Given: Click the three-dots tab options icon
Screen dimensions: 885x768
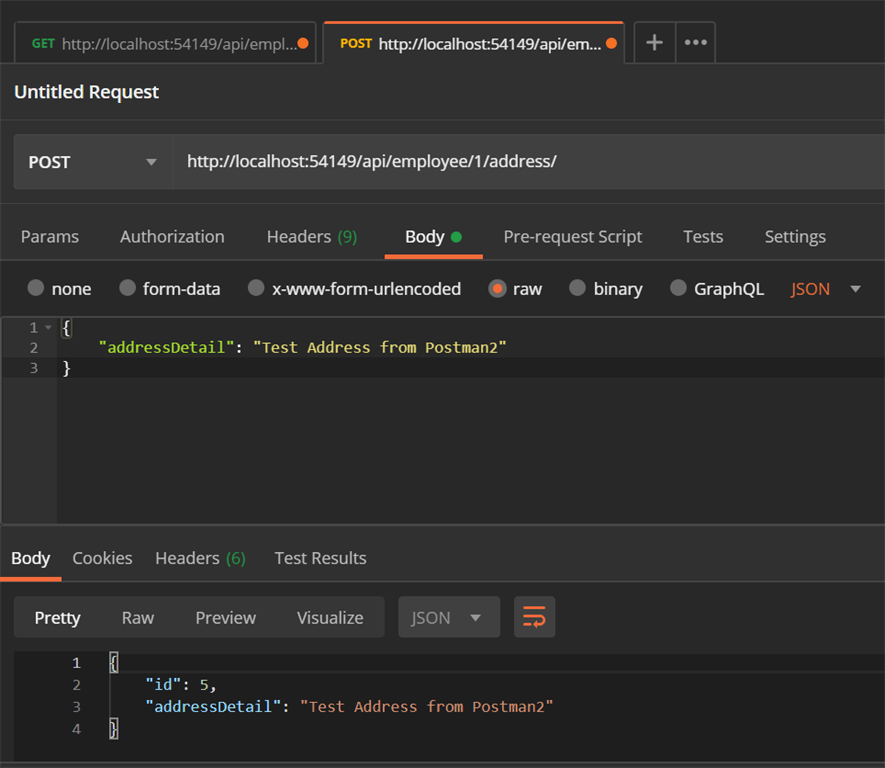Looking at the screenshot, I should click(697, 42).
